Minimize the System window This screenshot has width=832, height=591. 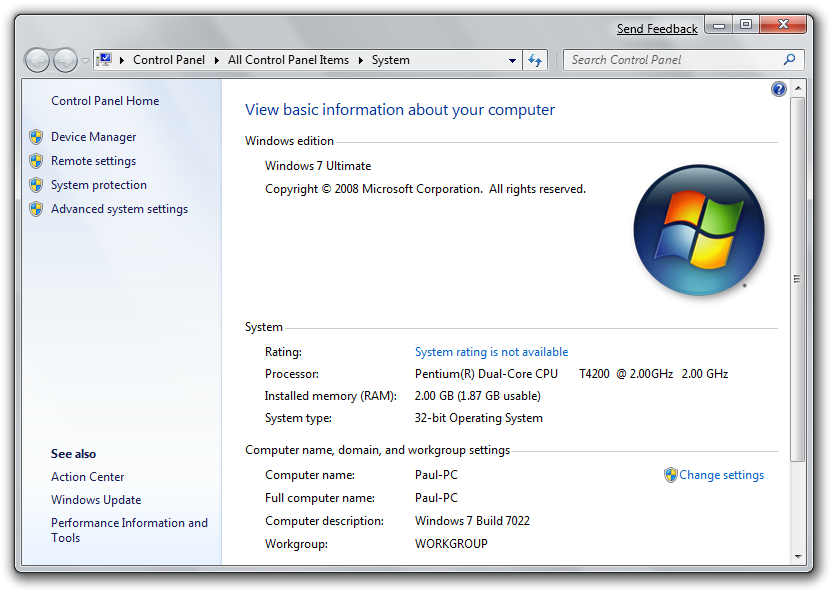coord(719,25)
